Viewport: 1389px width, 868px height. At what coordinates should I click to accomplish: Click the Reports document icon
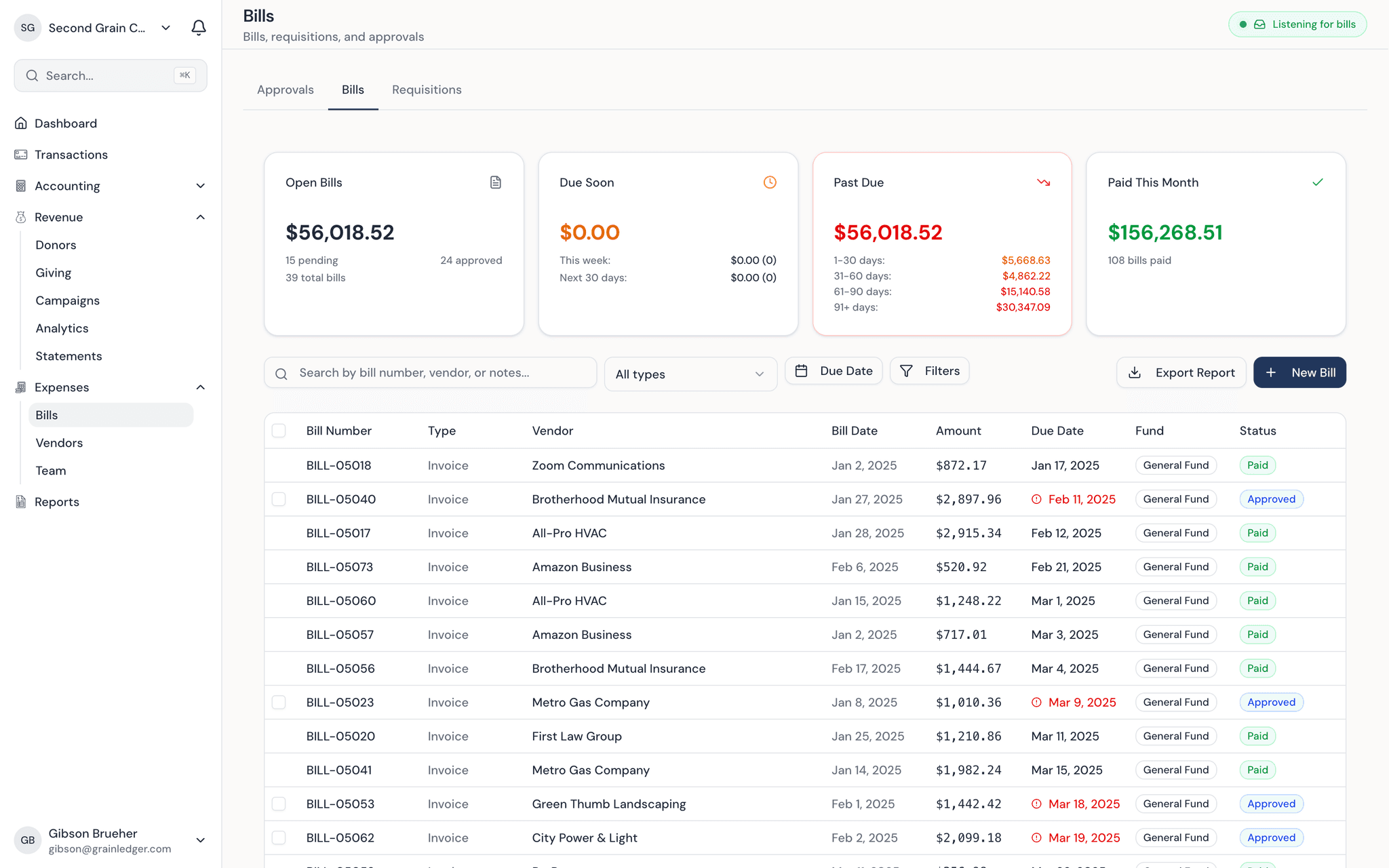coord(21,502)
